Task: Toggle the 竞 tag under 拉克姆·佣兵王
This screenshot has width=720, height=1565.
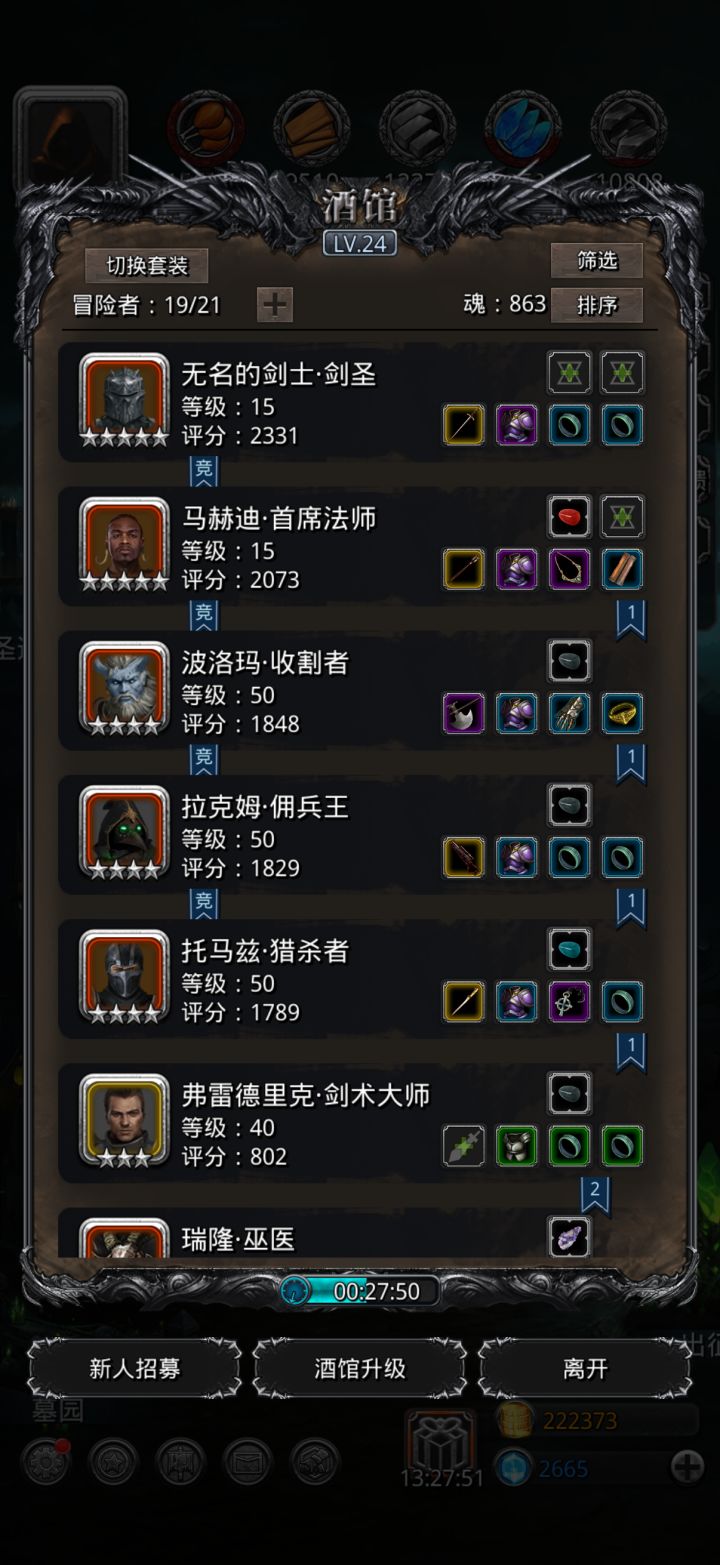Action: point(204,904)
